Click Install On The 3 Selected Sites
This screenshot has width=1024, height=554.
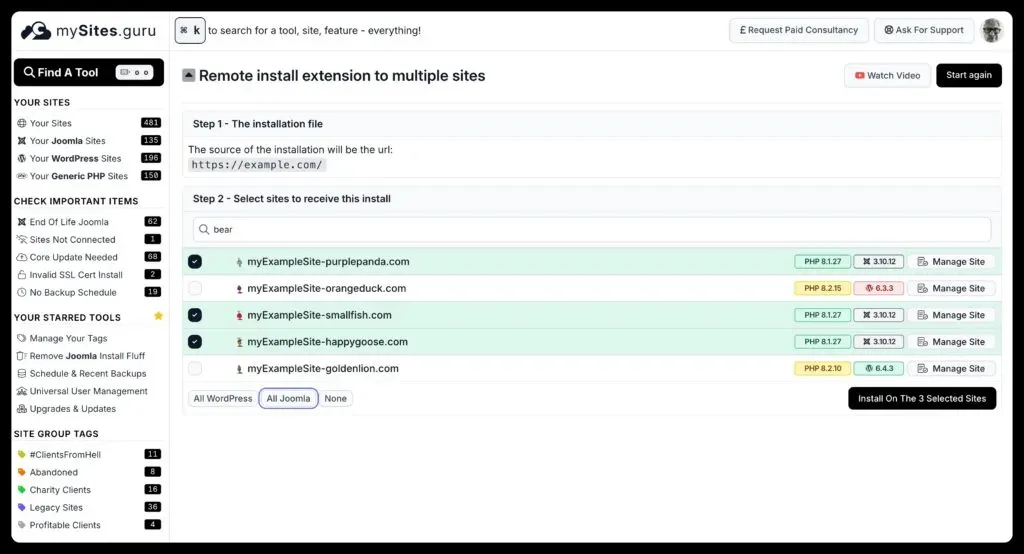(x=922, y=399)
